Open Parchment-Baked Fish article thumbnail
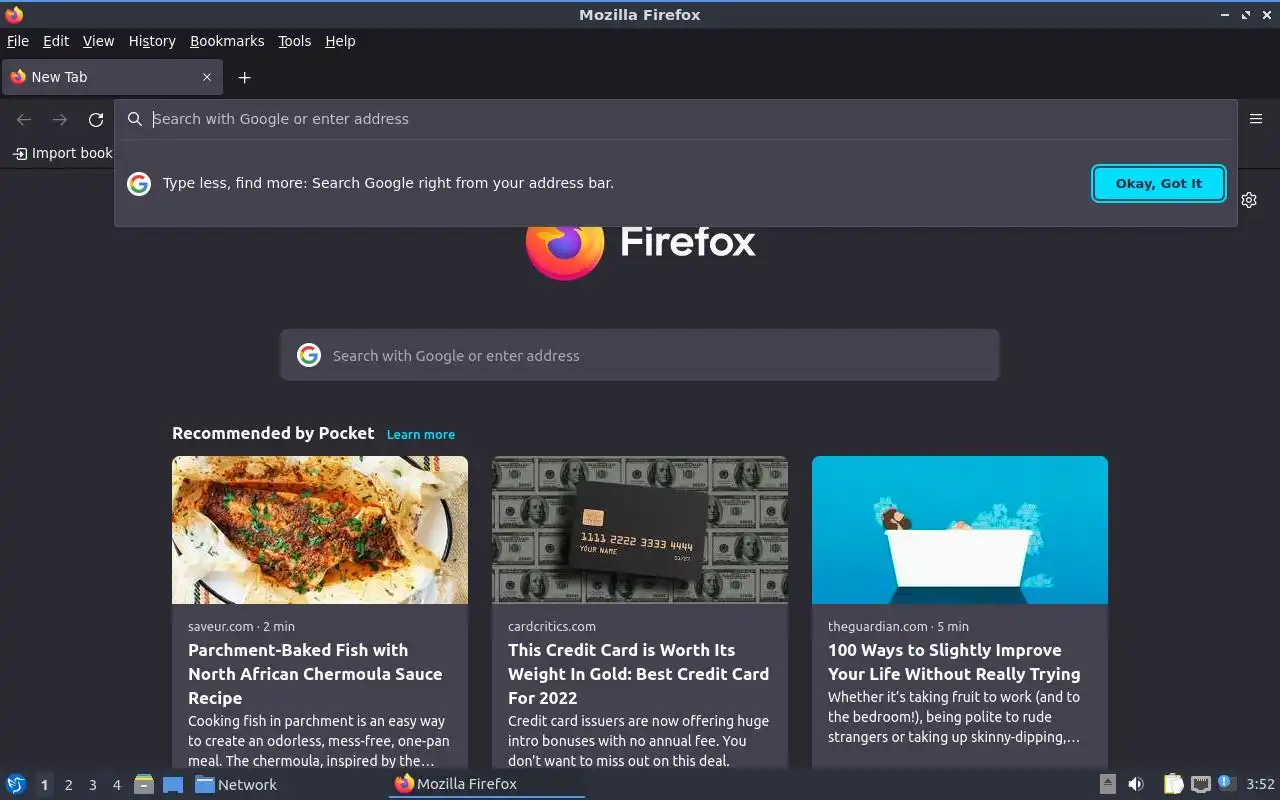The width and height of the screenshot is (1280, 800). point(320,530)
